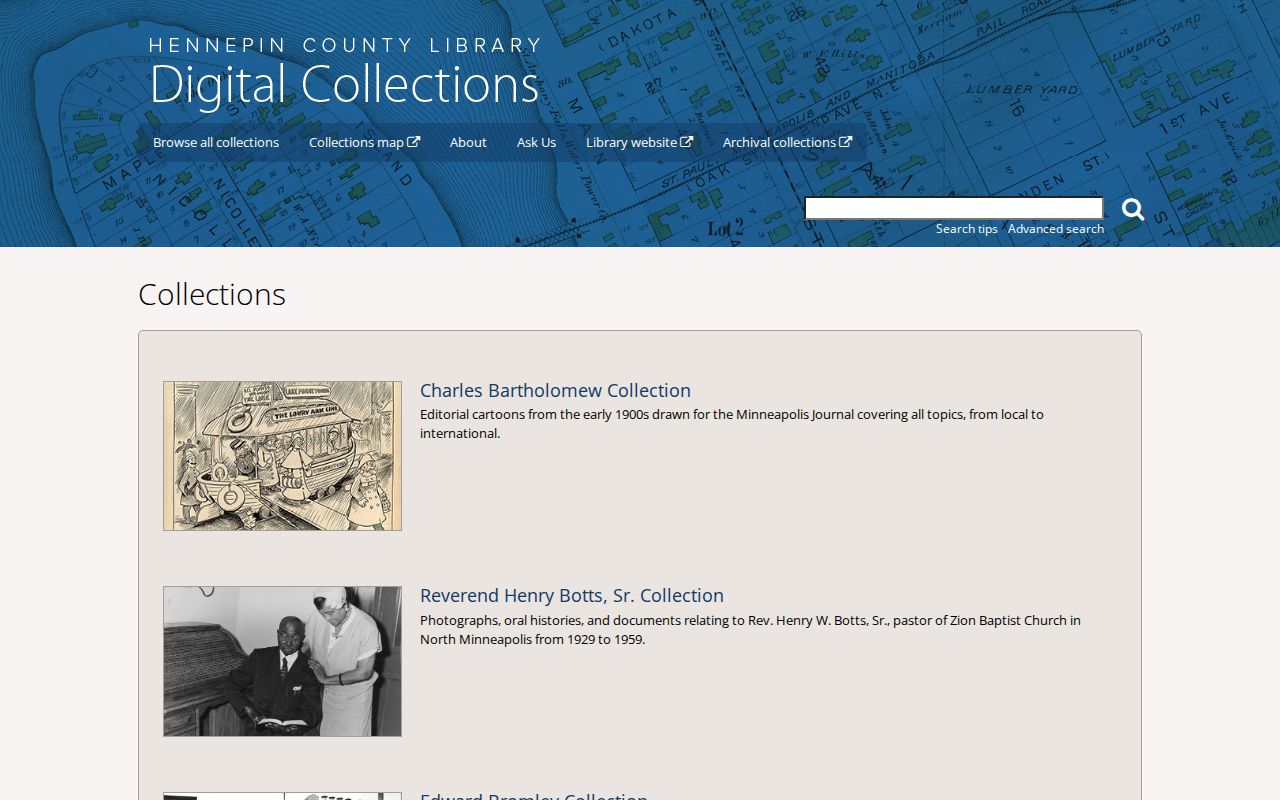The width and height of the screenshot is (1280, 800).
Task: Open the Search tips link
Action: [x=967, y=229]
